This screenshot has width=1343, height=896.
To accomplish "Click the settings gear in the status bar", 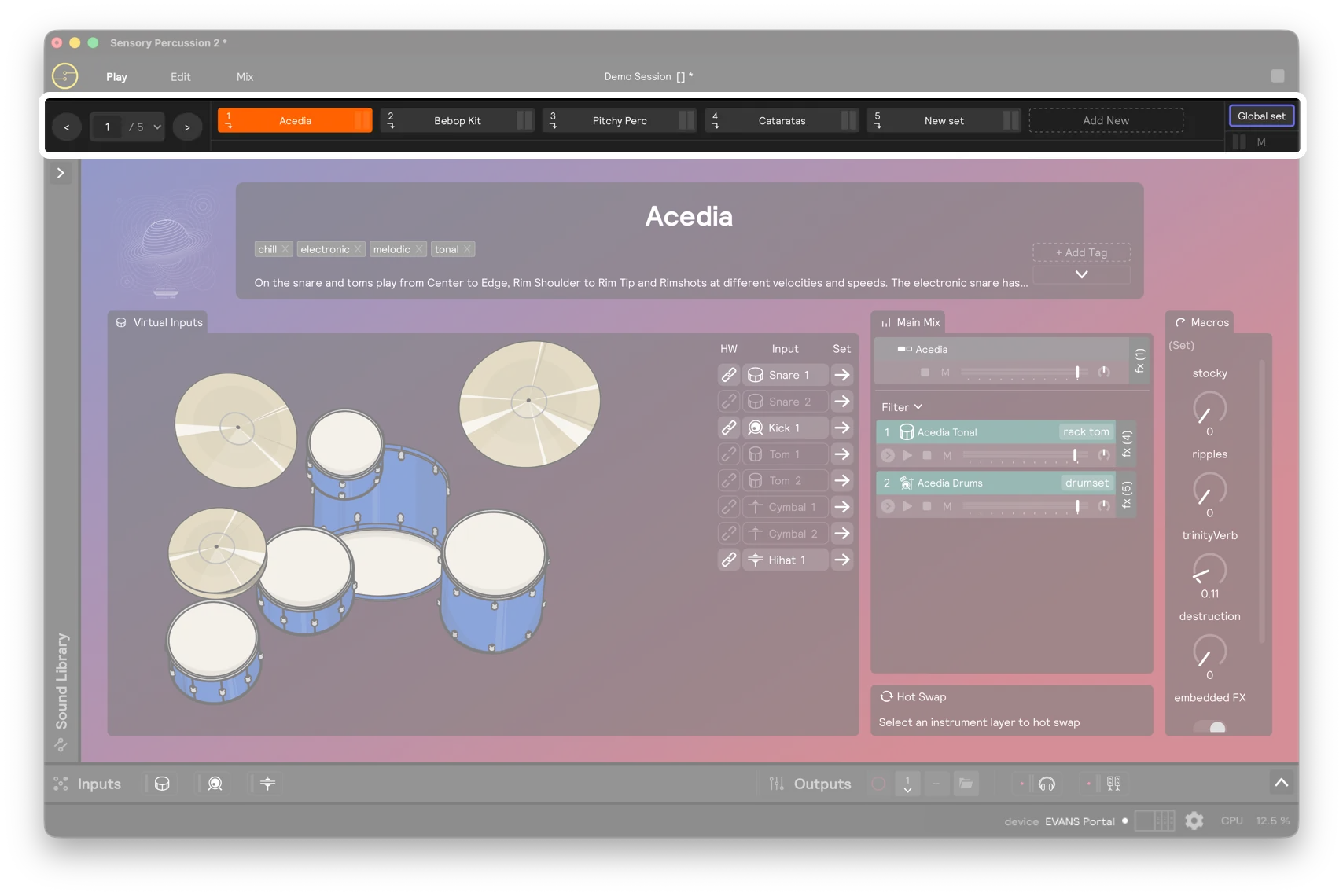I will (1194, 821).
